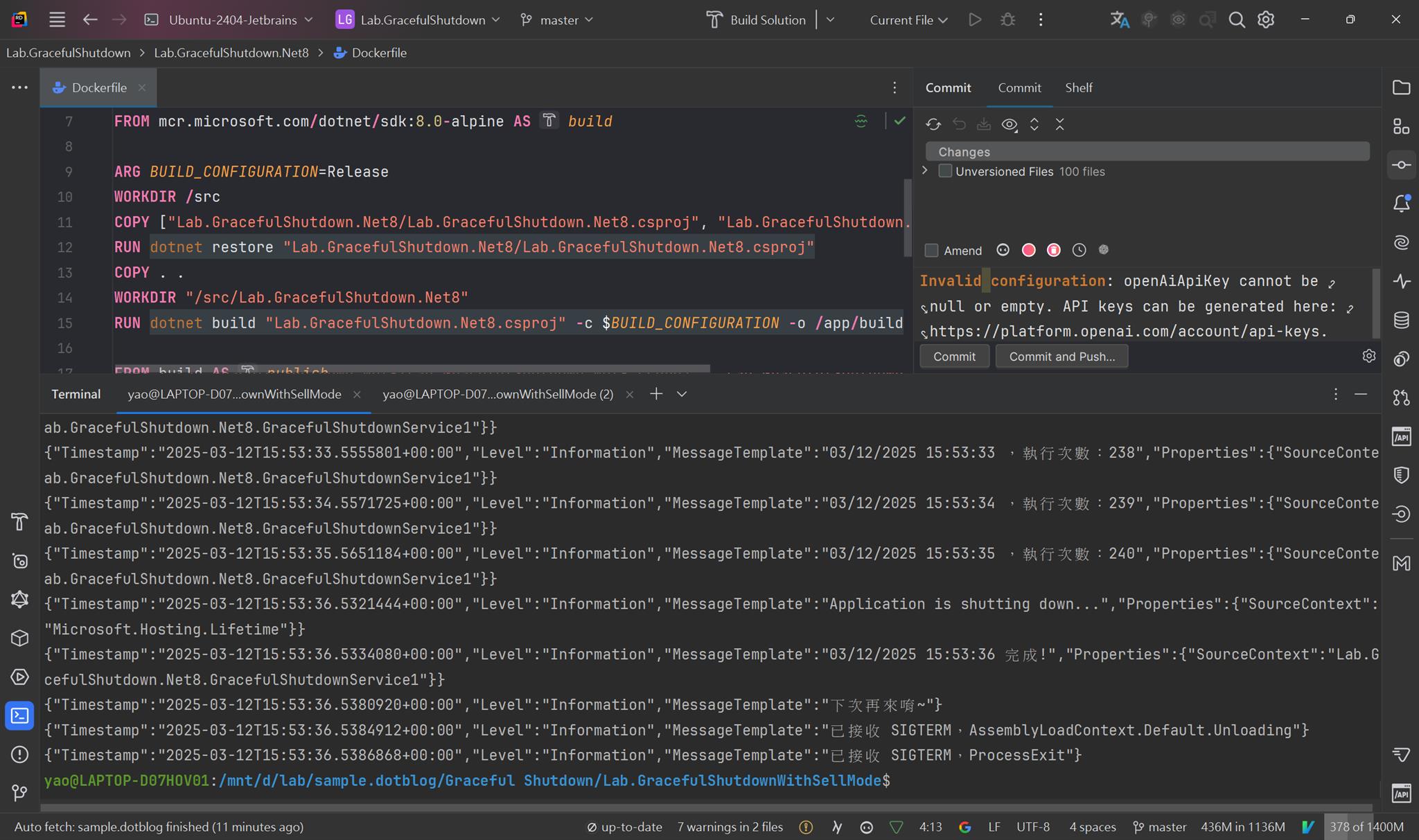Click the Lab.GracefulShutdown.Net8 breadcrumb
The image size is (1419, 840).
[231, 53]
